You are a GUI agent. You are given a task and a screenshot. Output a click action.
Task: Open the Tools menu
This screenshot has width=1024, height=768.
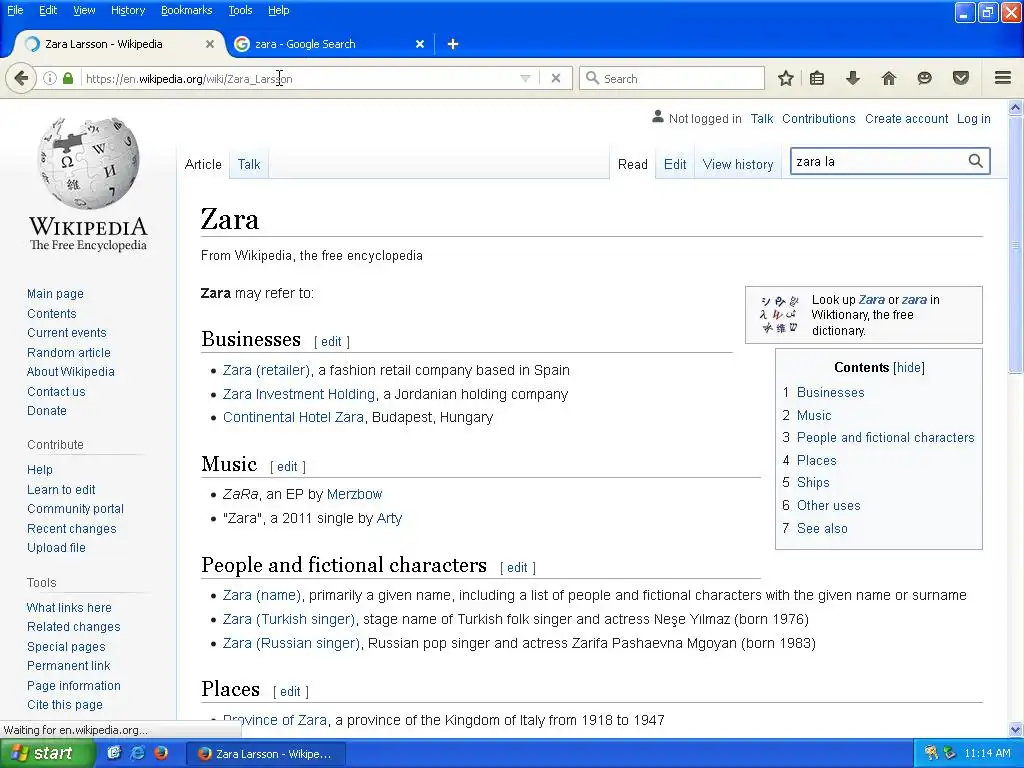coord(240,10)
